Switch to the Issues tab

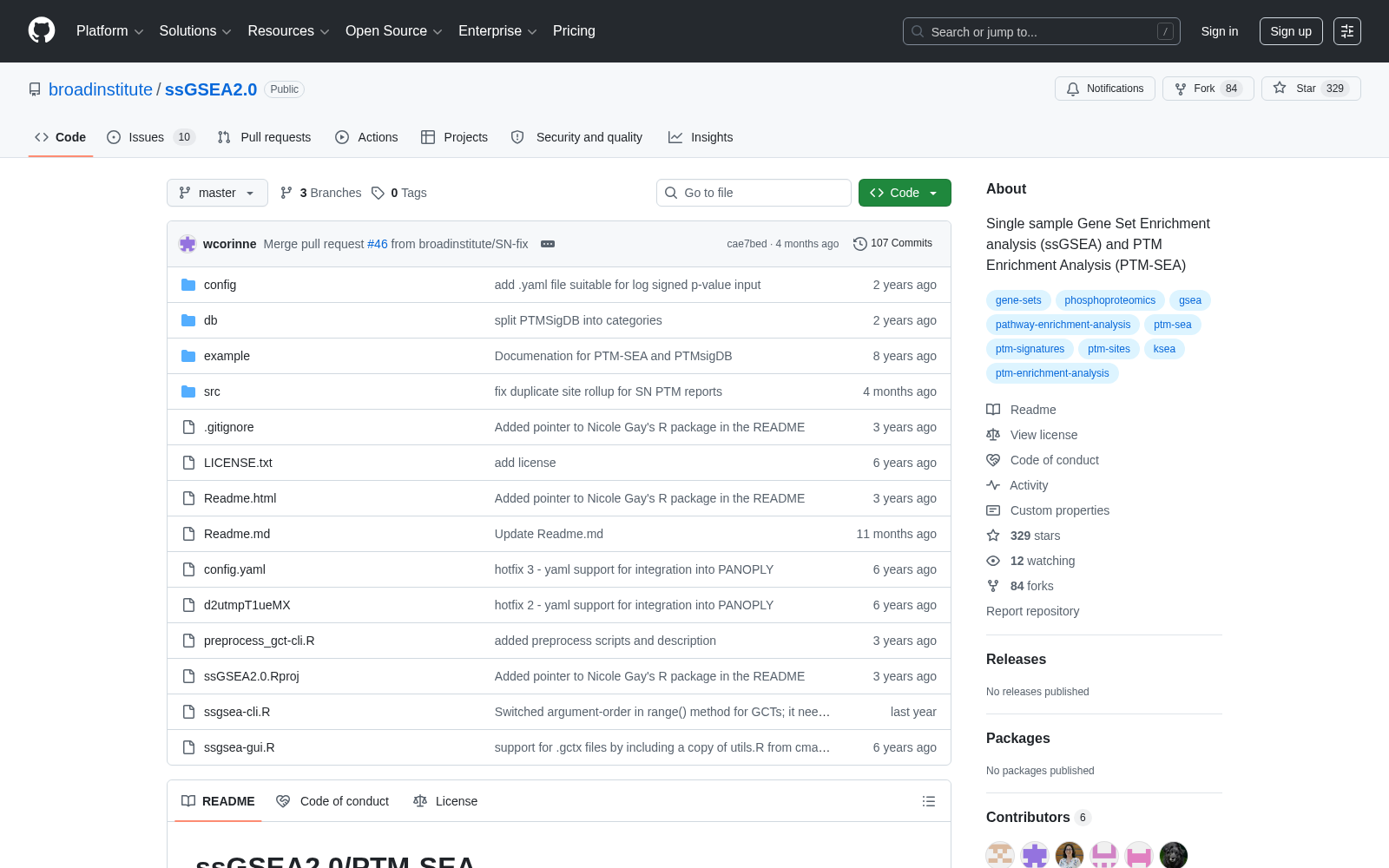[x=151, y=137]
